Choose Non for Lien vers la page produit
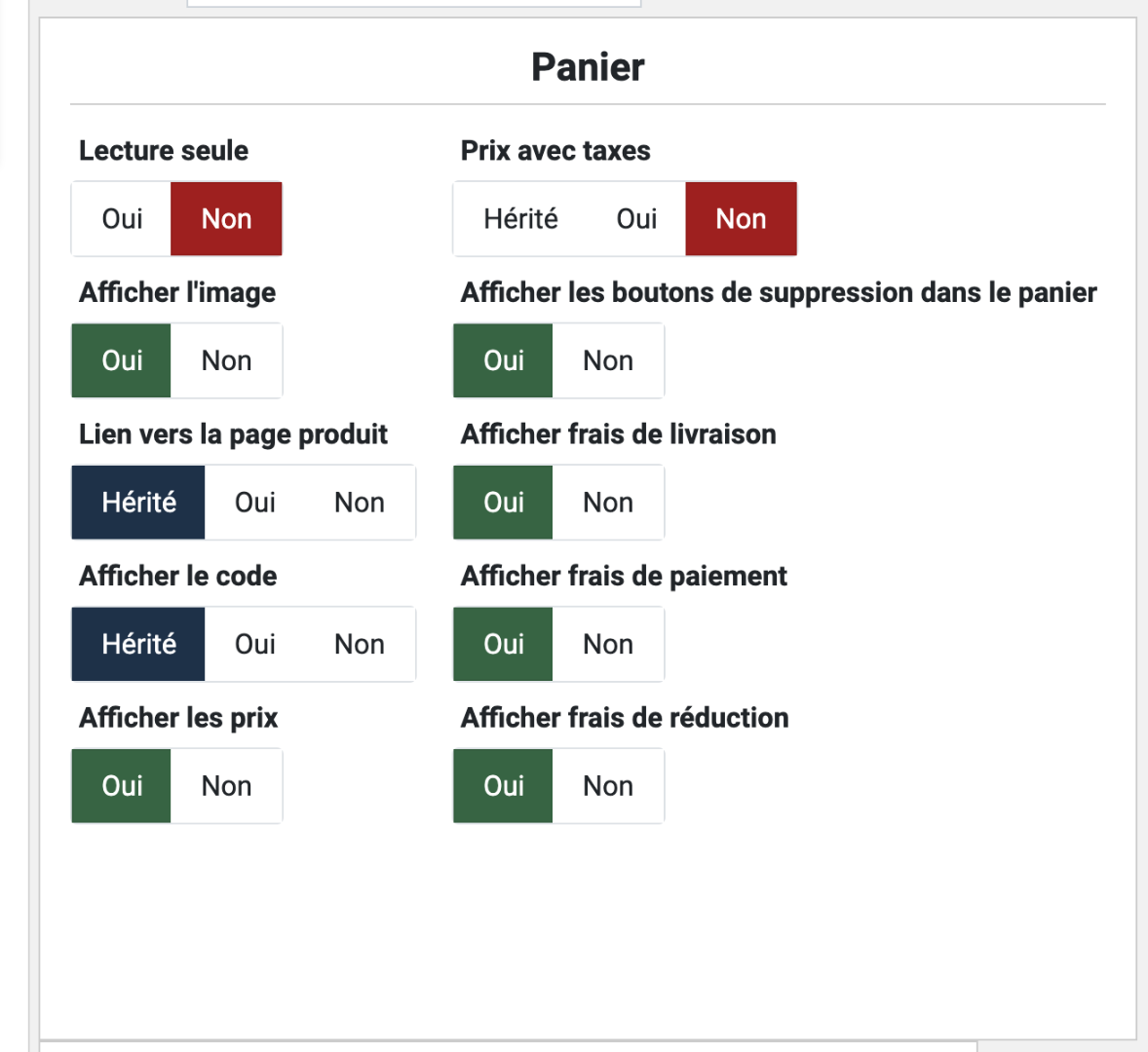1148x1052 pixels. tap(359, 503)
